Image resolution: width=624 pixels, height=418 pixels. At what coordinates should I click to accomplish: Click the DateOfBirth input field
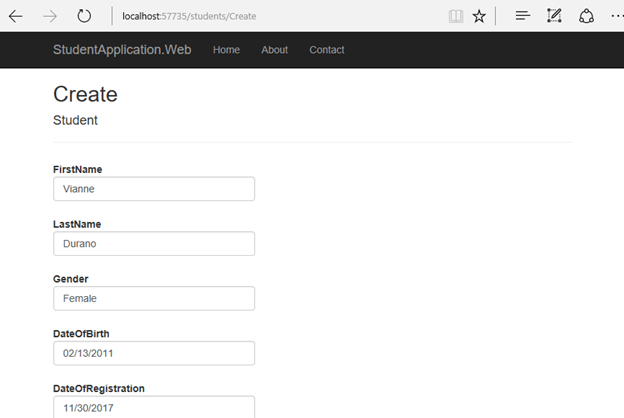tap(154, 353)
